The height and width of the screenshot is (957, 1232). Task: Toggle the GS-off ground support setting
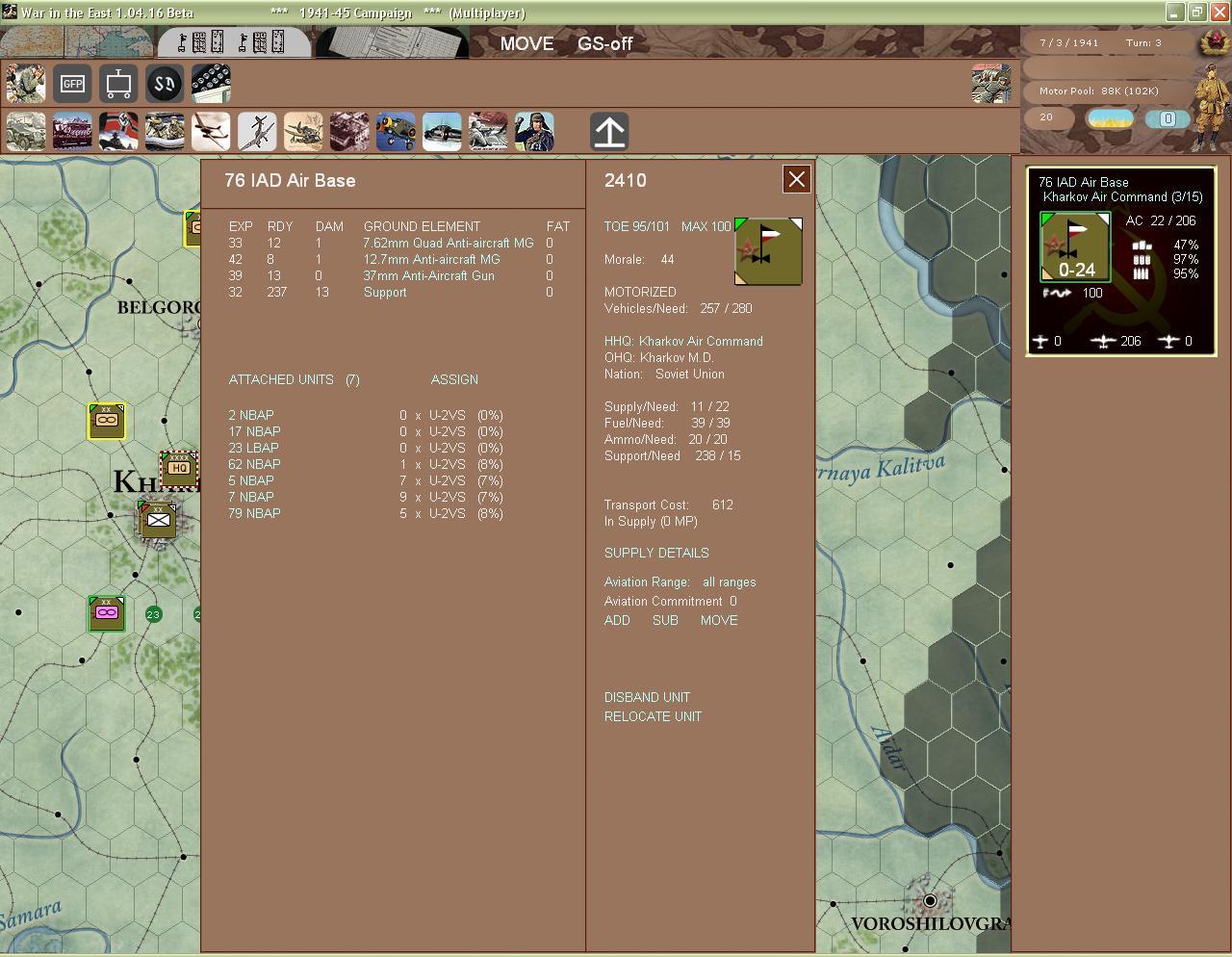(x=604, y=43)
